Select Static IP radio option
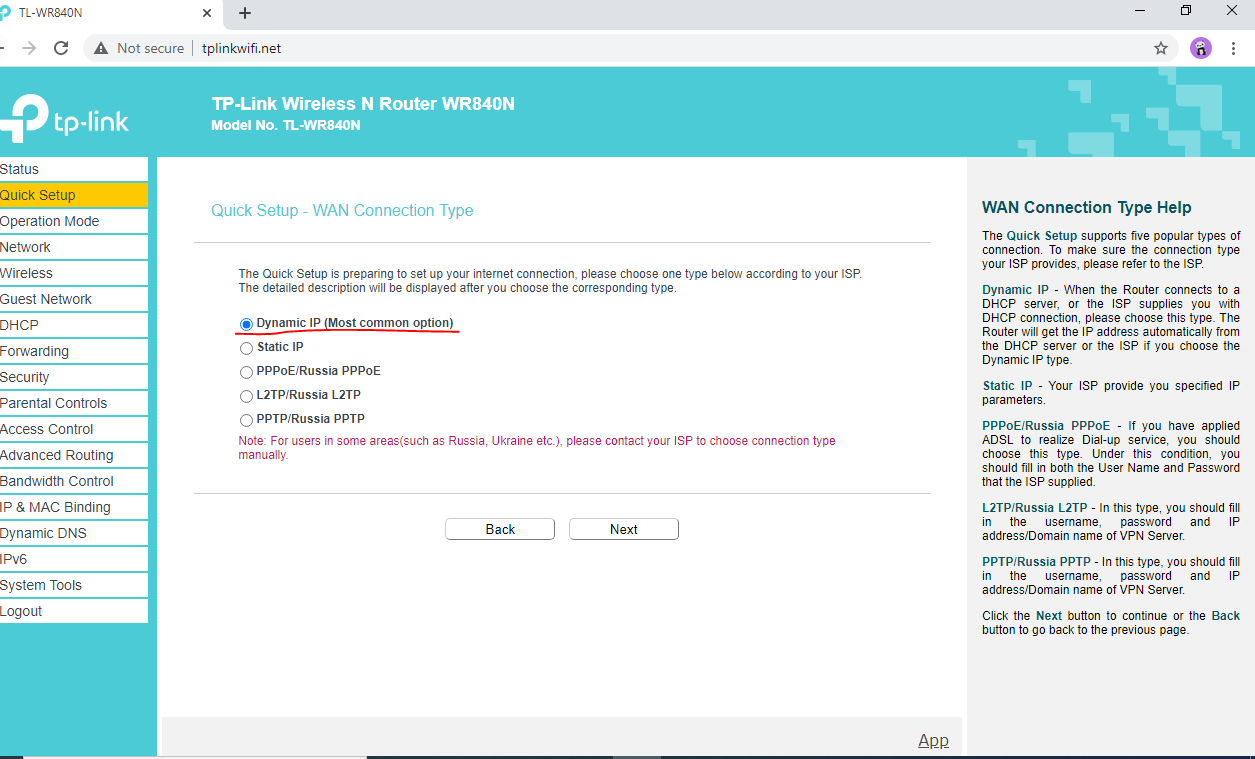The image size is (1255, 759). 246,348
